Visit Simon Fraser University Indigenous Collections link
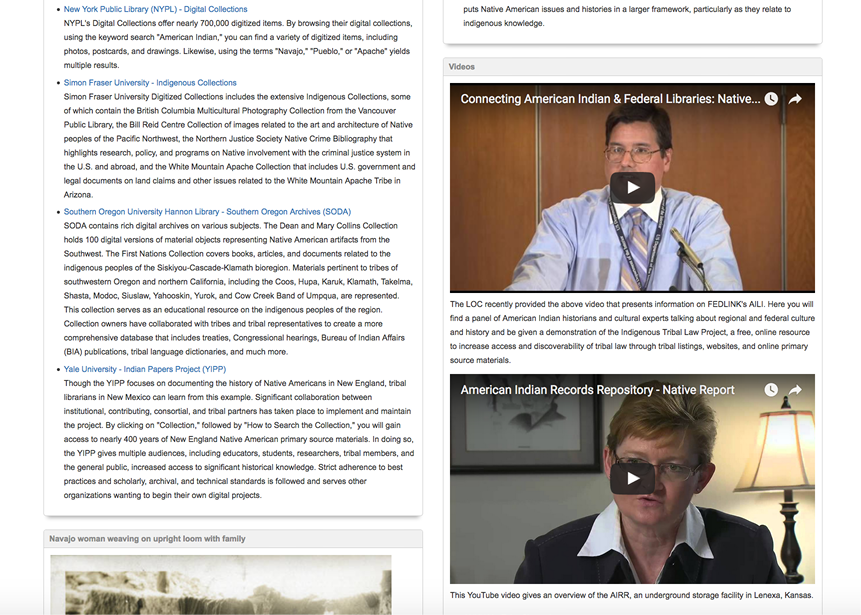This screenshot has width=861, height=615. point(150,83)
